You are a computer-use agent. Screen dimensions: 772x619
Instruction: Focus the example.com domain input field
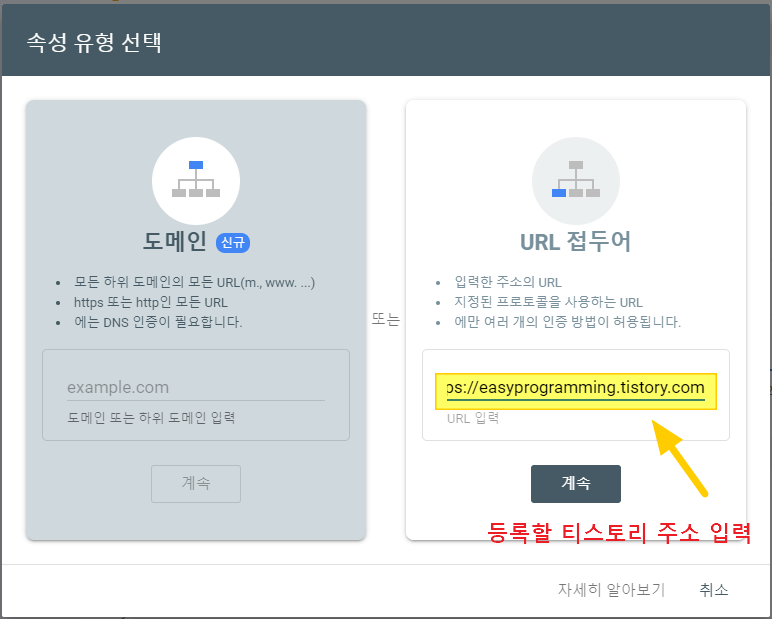(x=196, y=388)
